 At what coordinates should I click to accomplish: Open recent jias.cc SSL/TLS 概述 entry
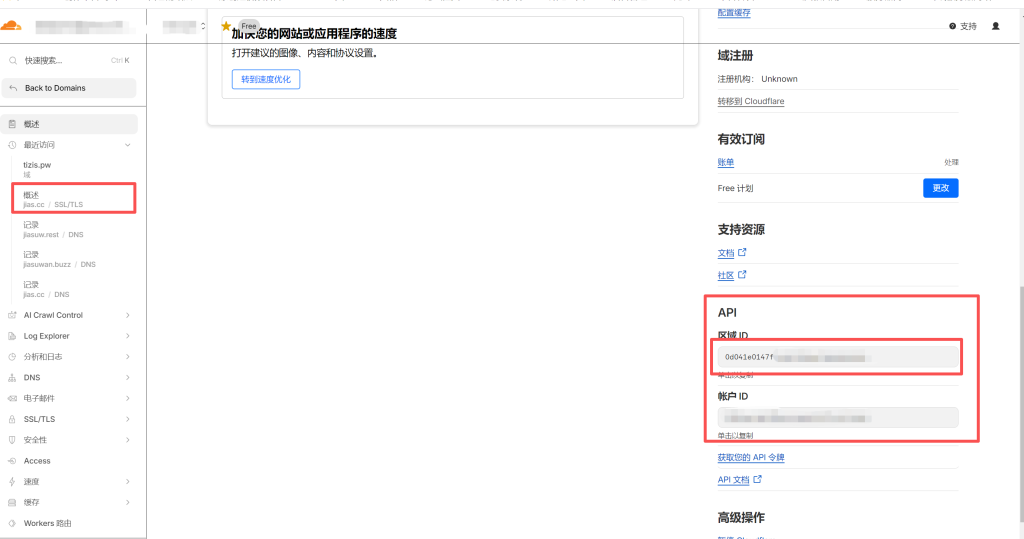(x=74, y=199)
